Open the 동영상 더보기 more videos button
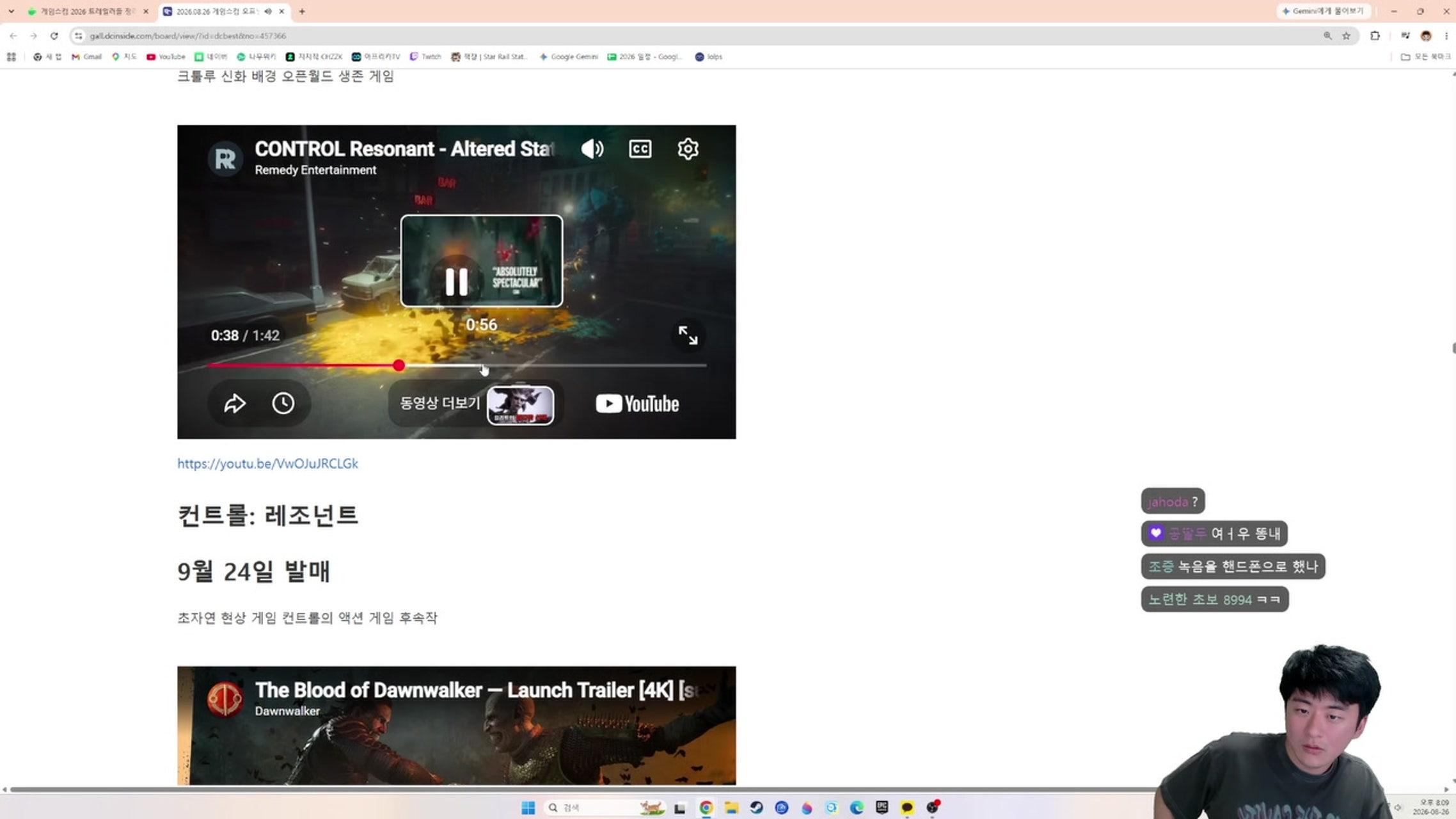 pos(477,404)
